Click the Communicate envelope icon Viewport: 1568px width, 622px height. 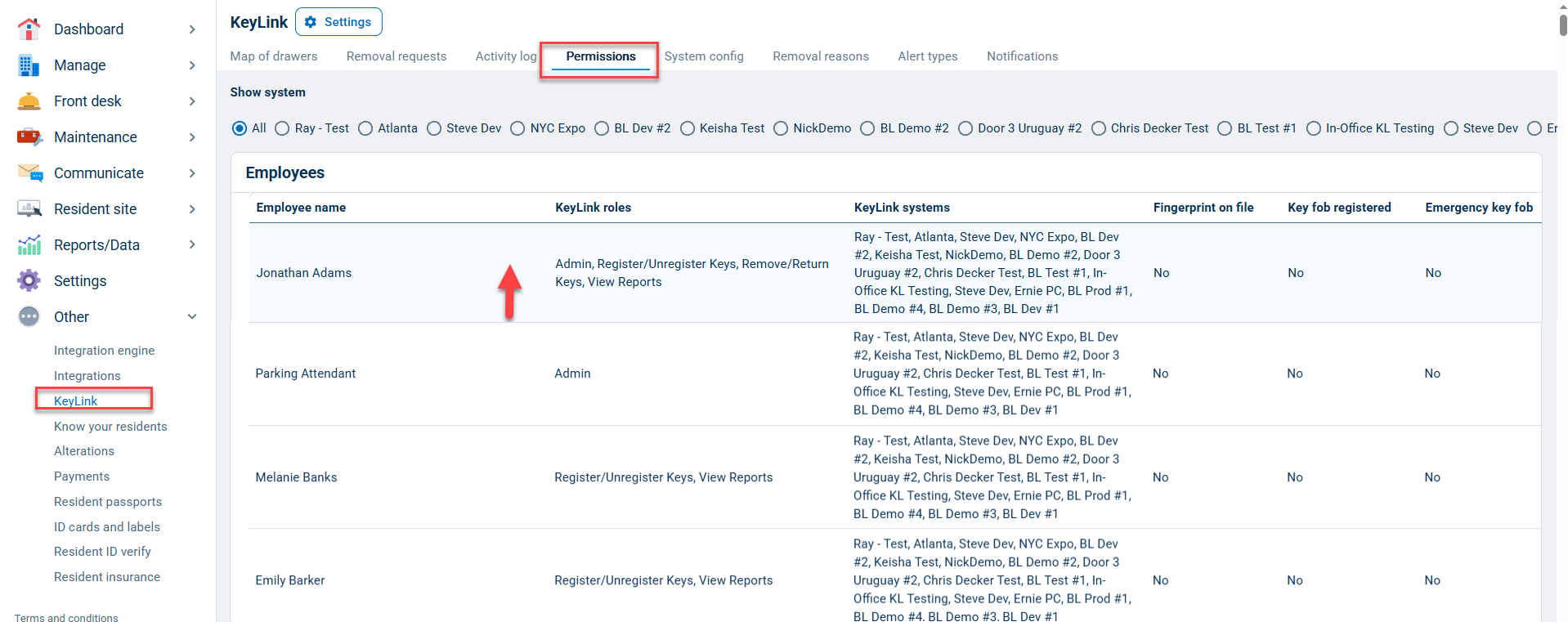(29, 173)
